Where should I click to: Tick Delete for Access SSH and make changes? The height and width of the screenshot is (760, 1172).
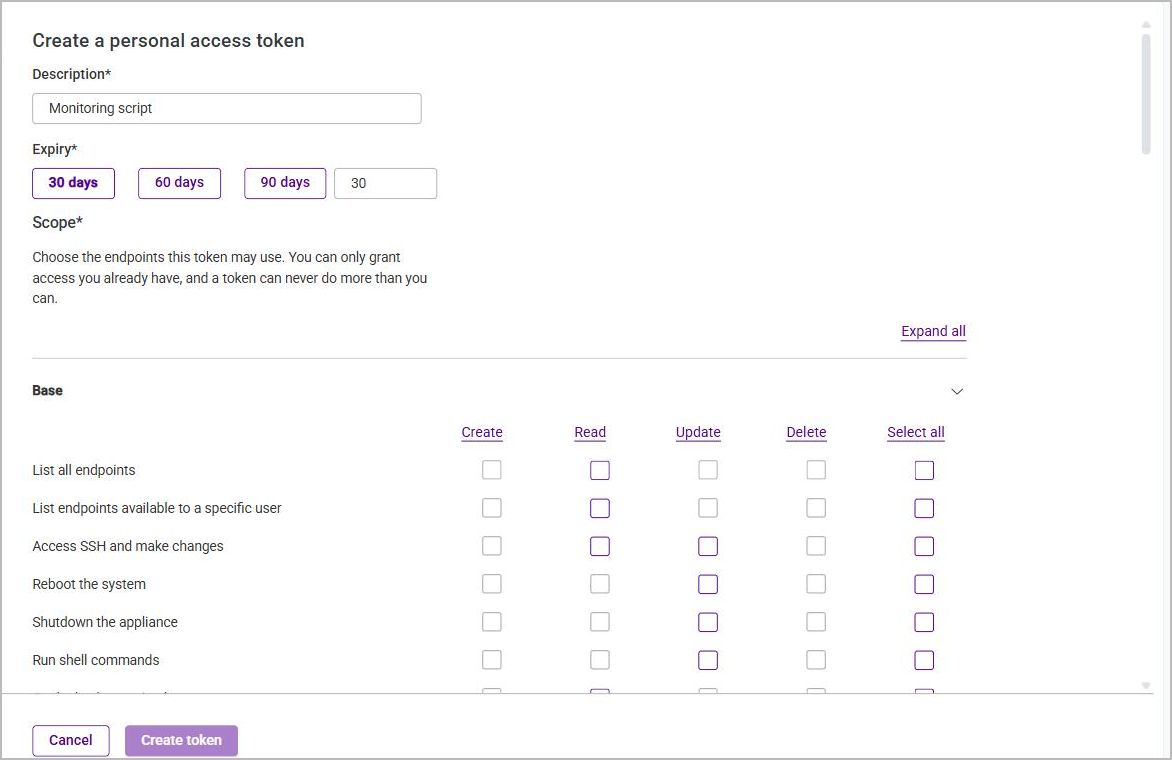pos(816,546)
